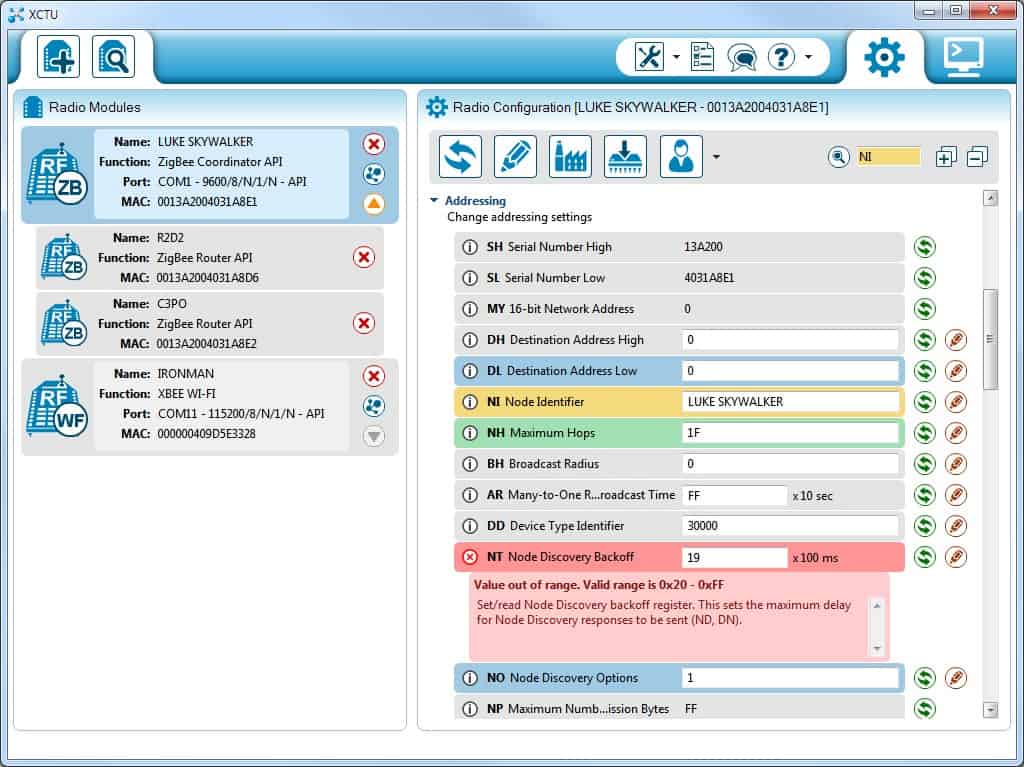Write NO Node Discovery Options setting
1024x767 pixels.
[956, 677]
